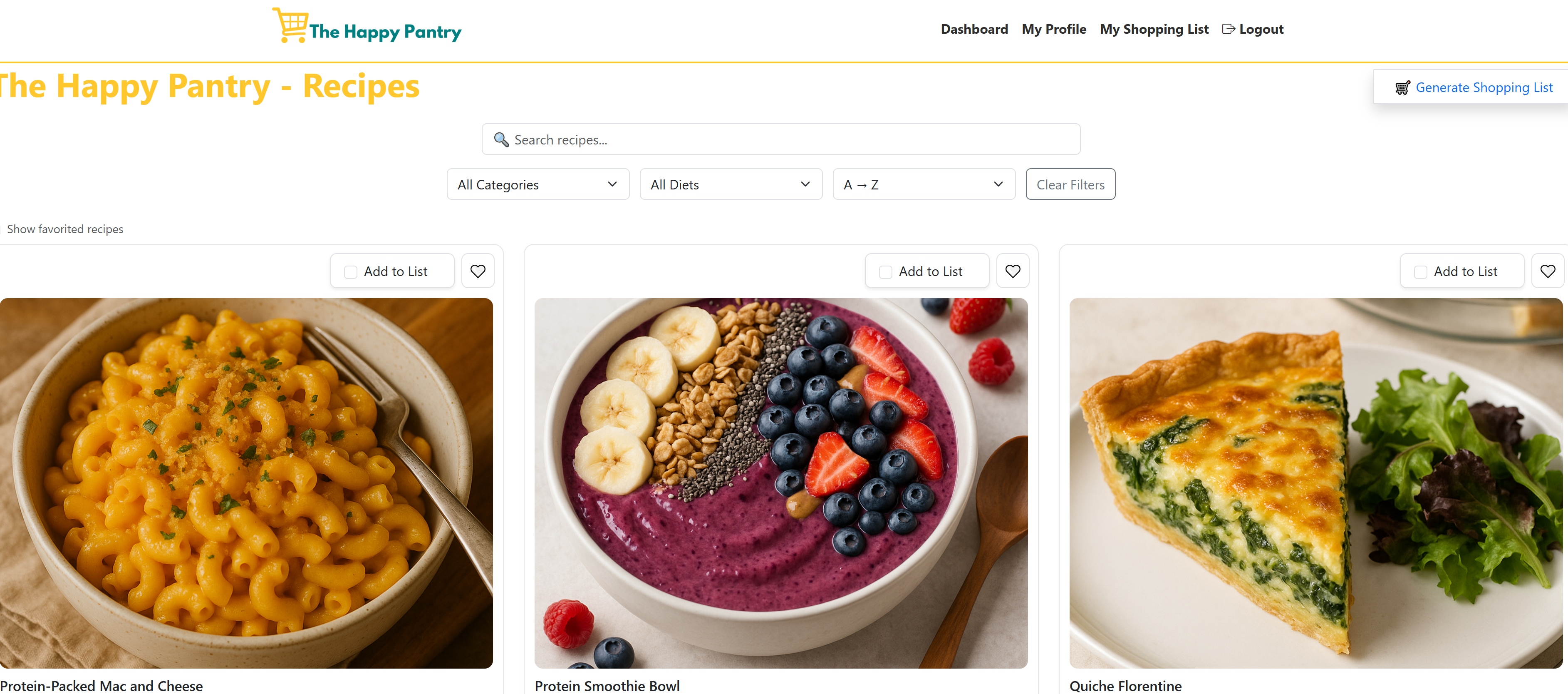
Task: Check Add to List for Quiche Florentine
Action: pyautogui.click(x=1421, y=272)
